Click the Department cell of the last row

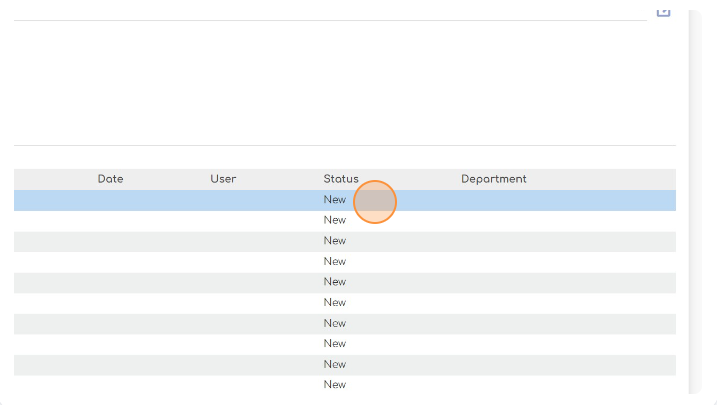[493, 385]
